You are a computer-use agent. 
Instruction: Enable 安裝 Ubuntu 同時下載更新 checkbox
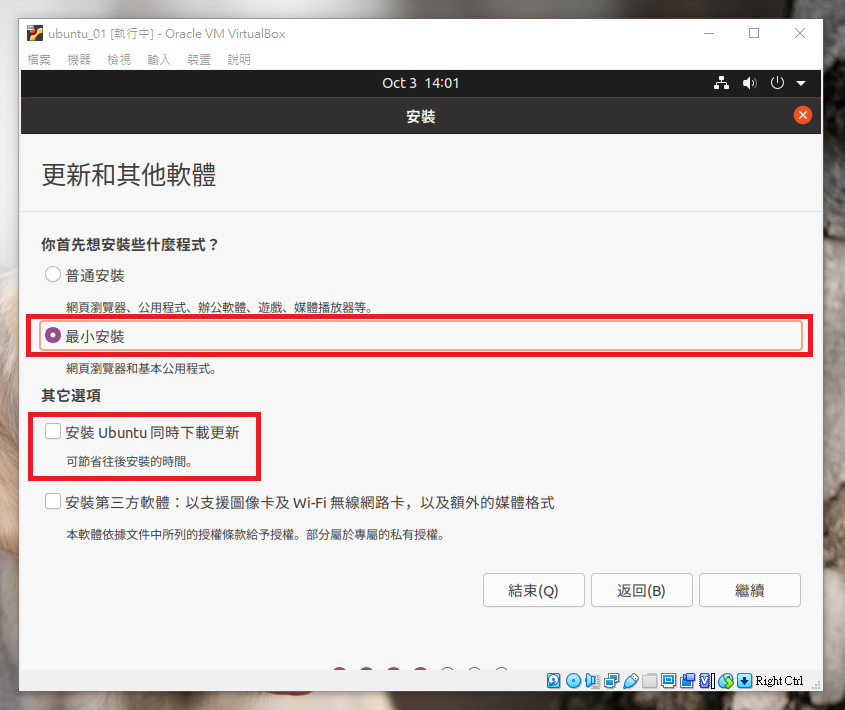pos(52,431)
